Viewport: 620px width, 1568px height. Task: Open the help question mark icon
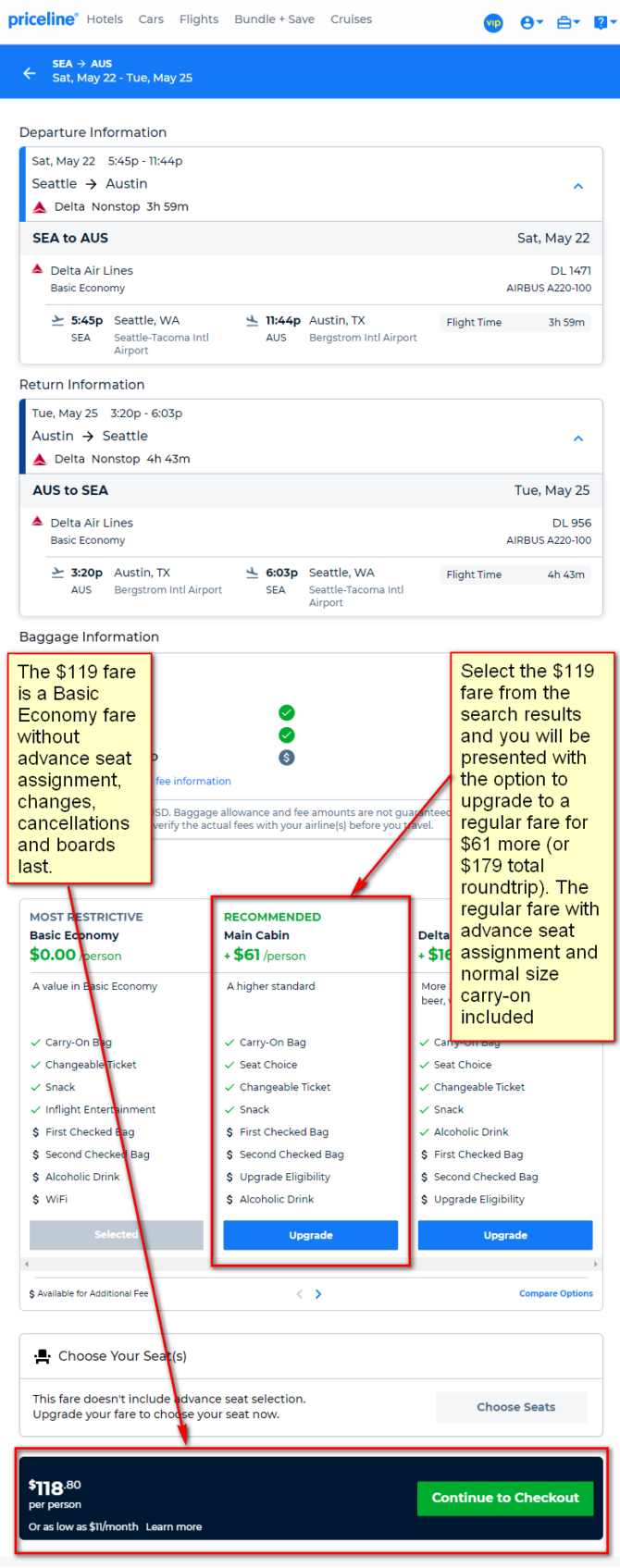pos(601,22)
